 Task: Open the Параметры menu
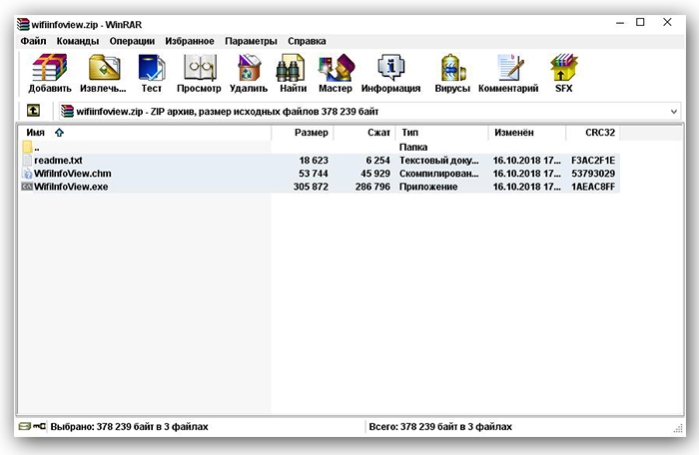click(251, 41)
